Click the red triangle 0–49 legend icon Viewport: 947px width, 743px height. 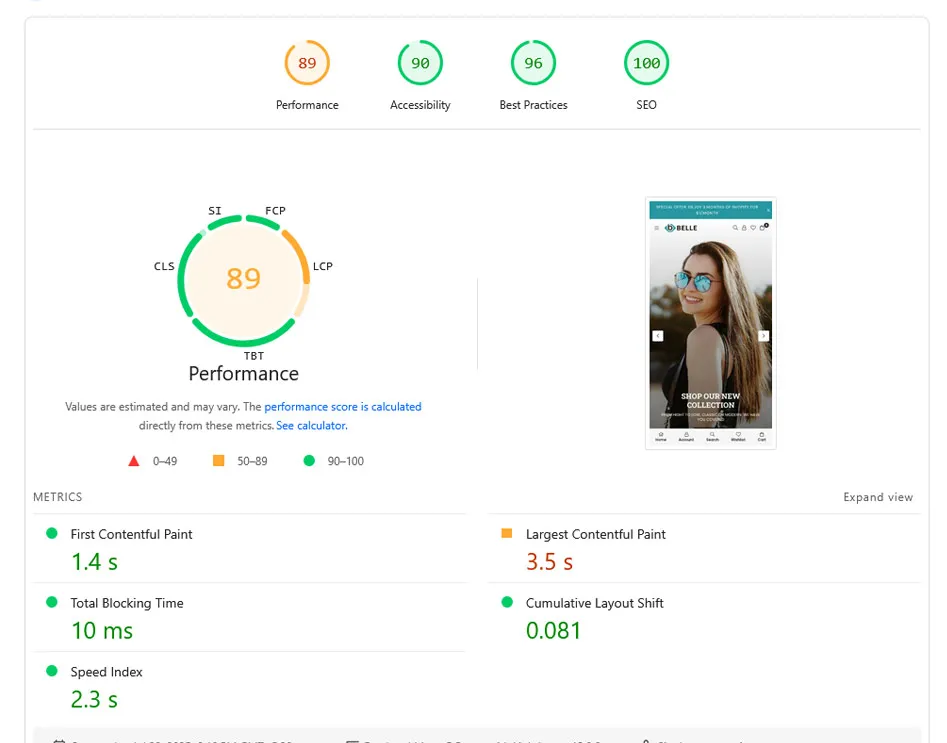tap(133, 461)
